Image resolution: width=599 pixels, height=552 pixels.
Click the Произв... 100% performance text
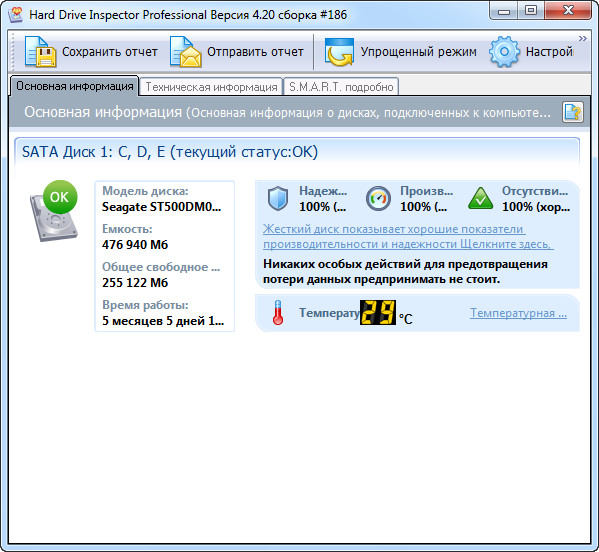point(426,199)
